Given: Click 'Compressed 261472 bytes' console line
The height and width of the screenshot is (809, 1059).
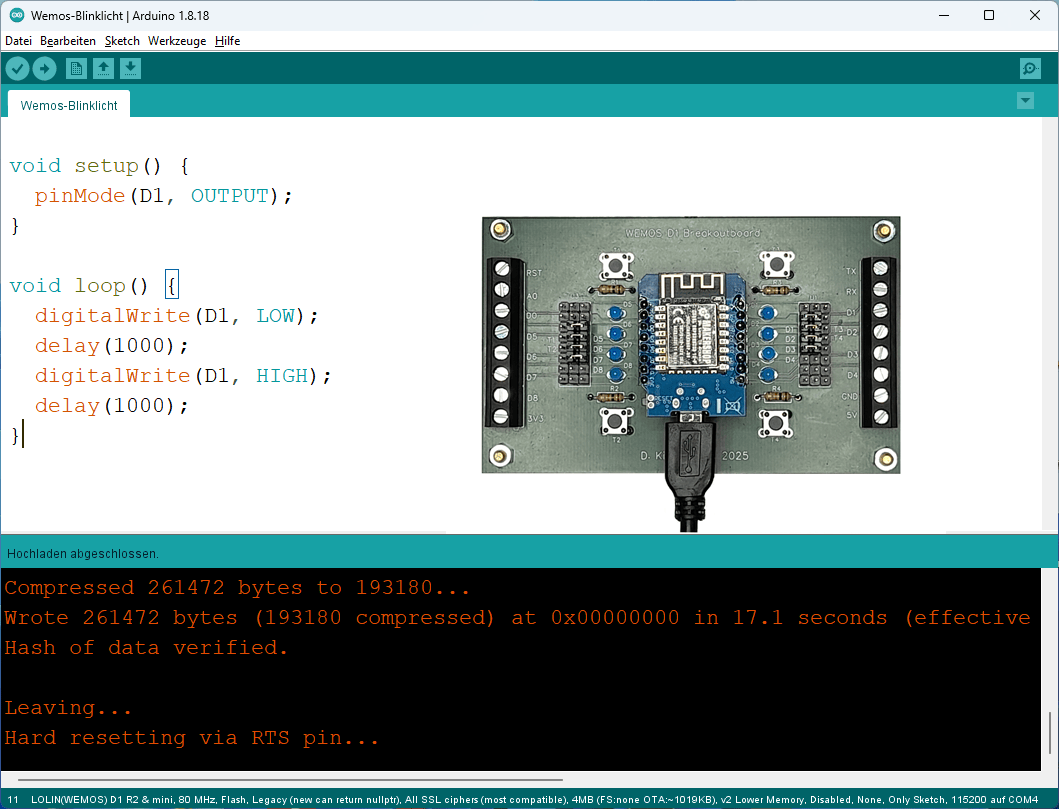Looking at the screenshot, I should (x=237, y=588).
